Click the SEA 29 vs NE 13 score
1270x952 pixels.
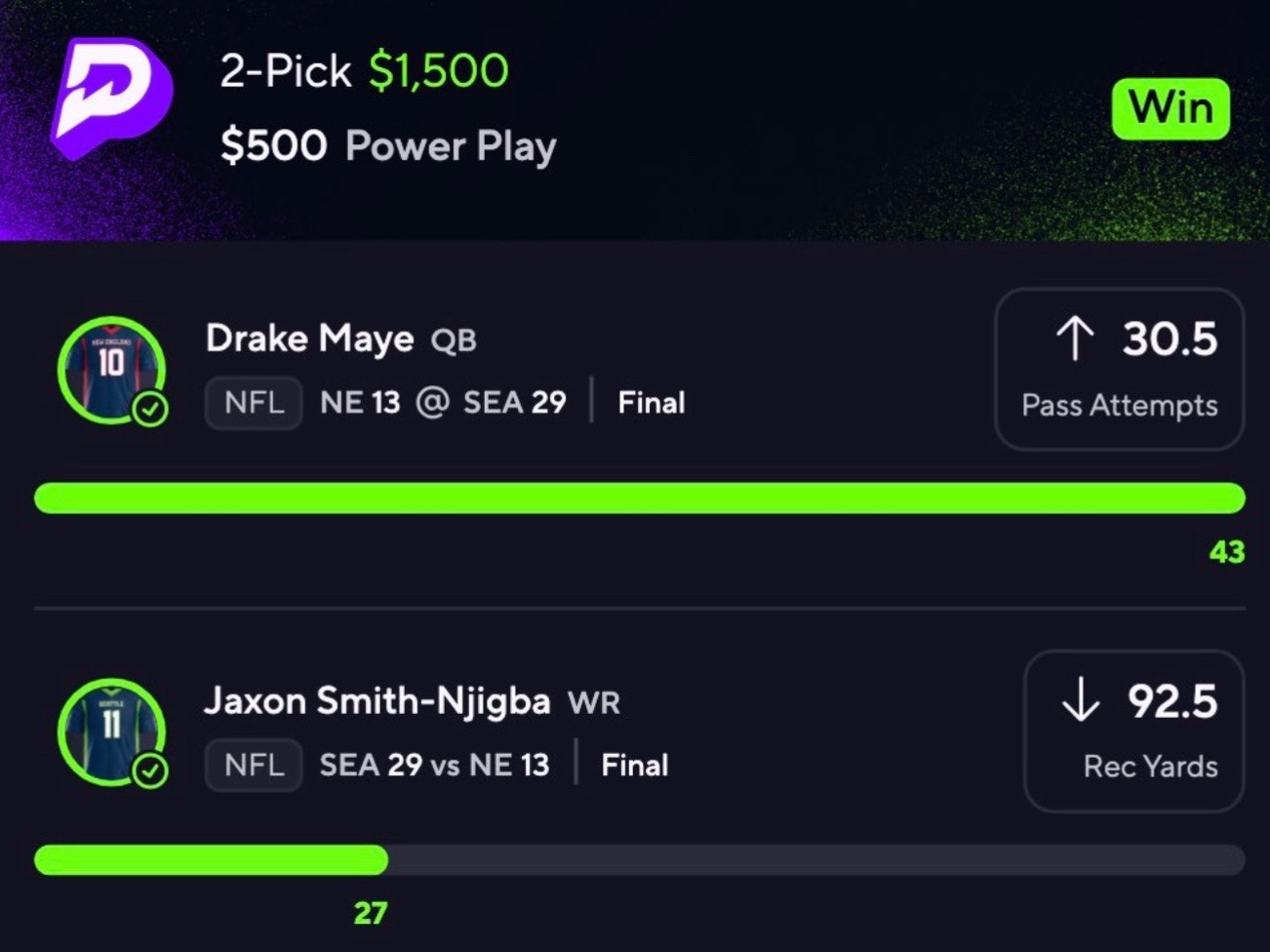tap(434, 764)
